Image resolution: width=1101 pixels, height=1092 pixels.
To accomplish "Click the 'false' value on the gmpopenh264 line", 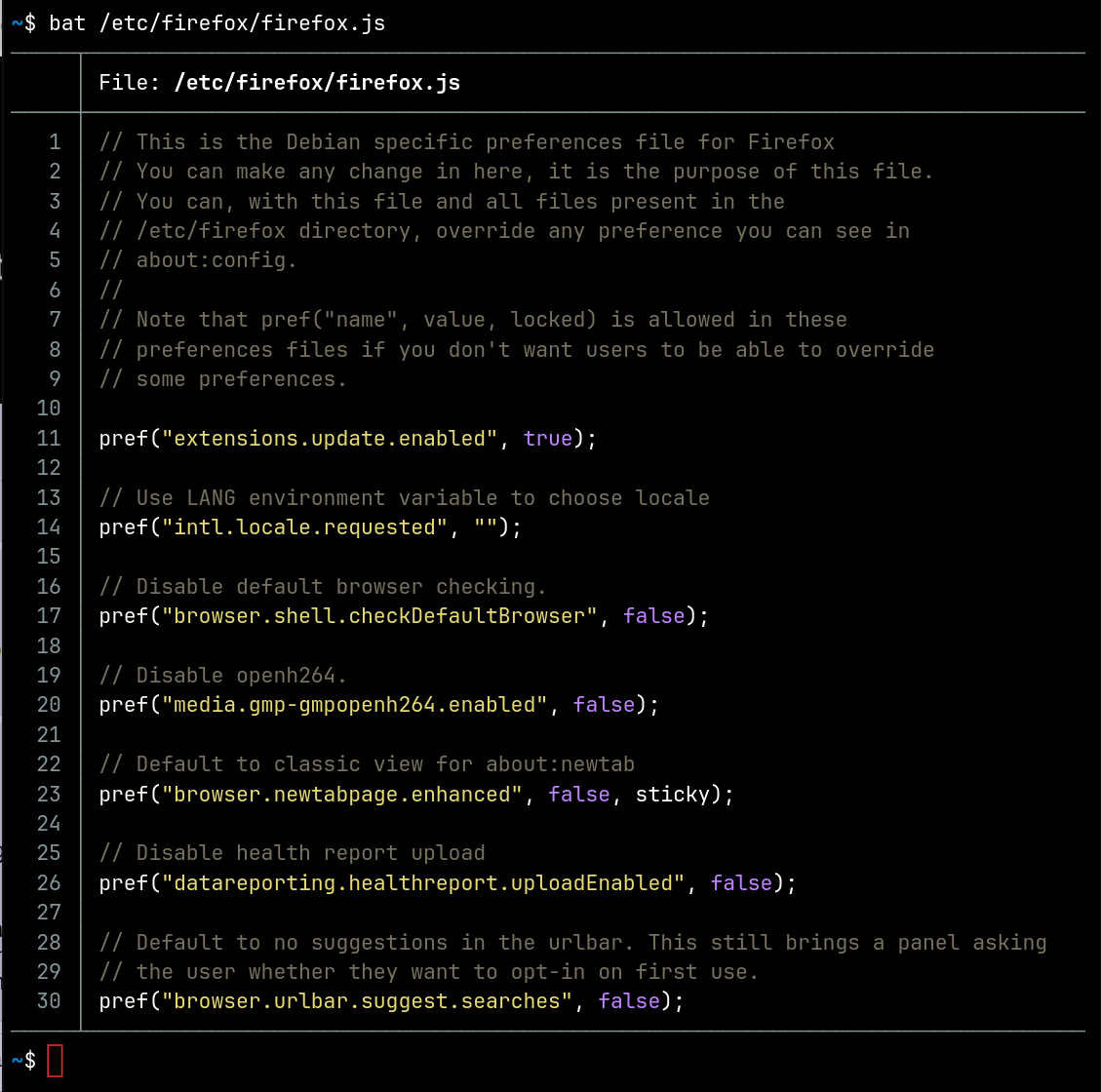I will point(604,705).
